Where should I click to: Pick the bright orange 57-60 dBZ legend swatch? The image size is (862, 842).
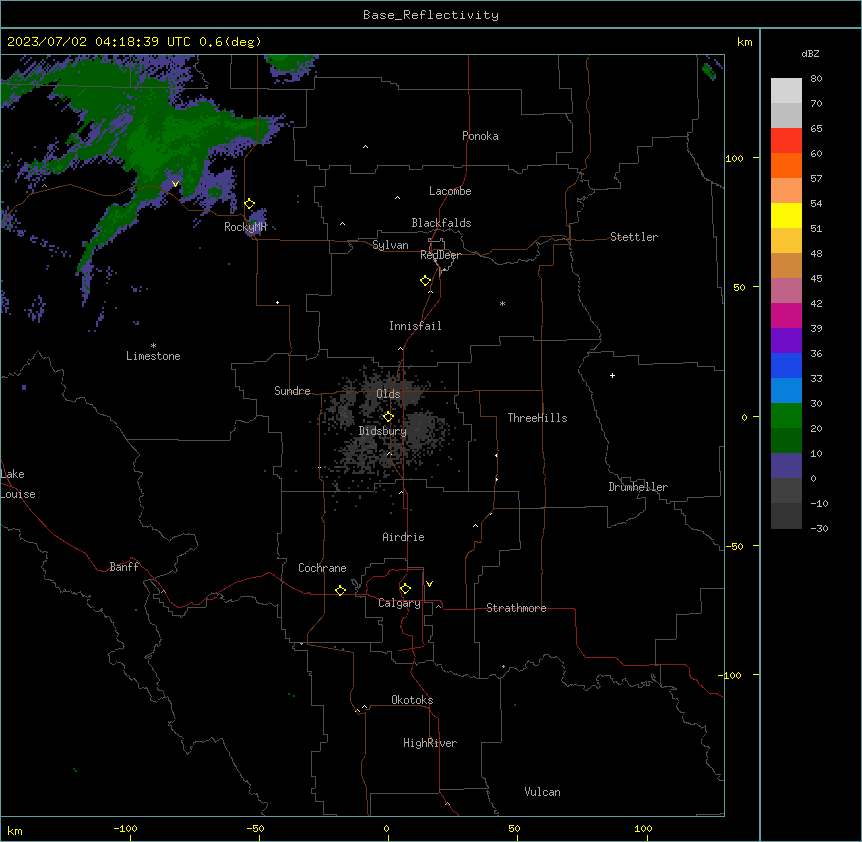coord(786,165)
